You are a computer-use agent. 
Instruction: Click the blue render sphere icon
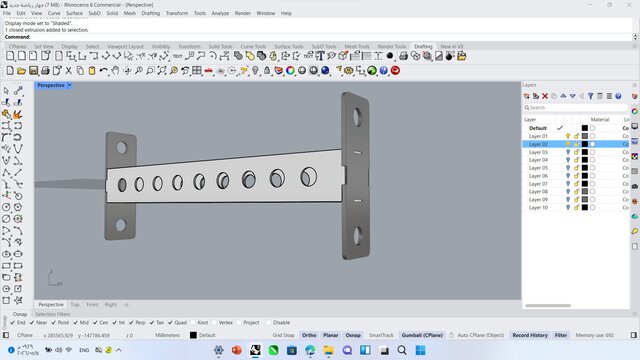point(325,71)
